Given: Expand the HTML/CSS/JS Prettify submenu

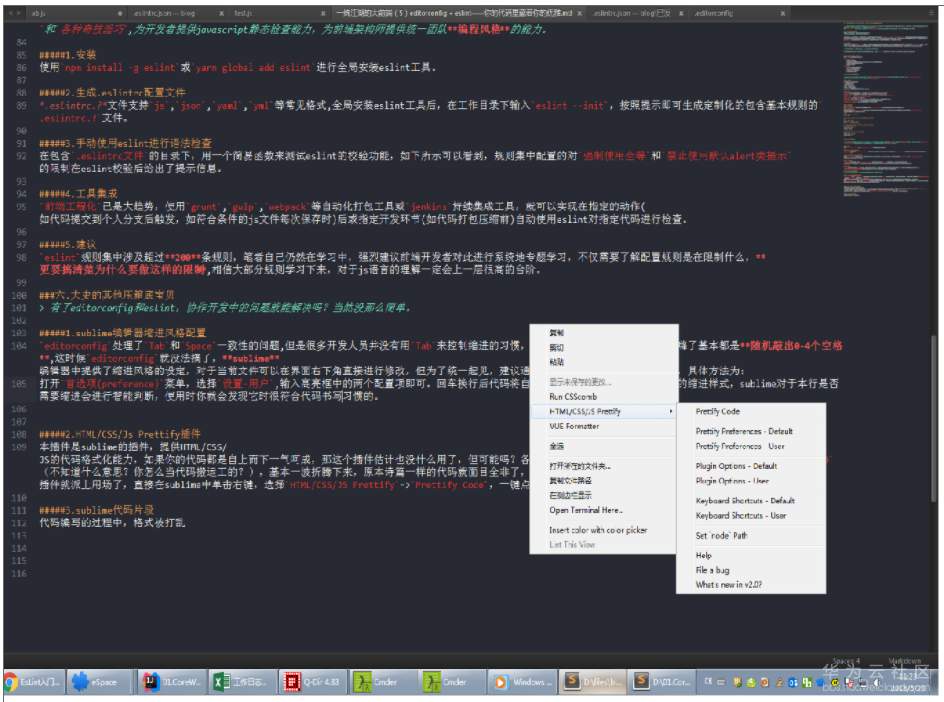Looking at the screenshot, I should click(x=579, y=412).
